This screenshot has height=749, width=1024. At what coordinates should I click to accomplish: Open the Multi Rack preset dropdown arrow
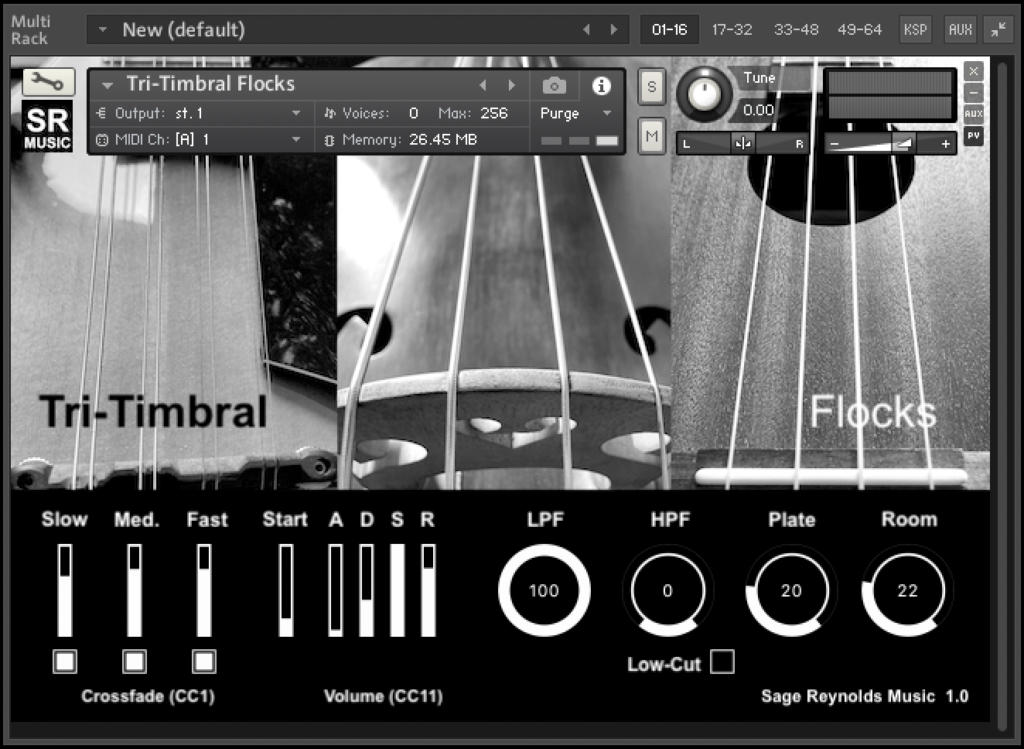(103, 29)
